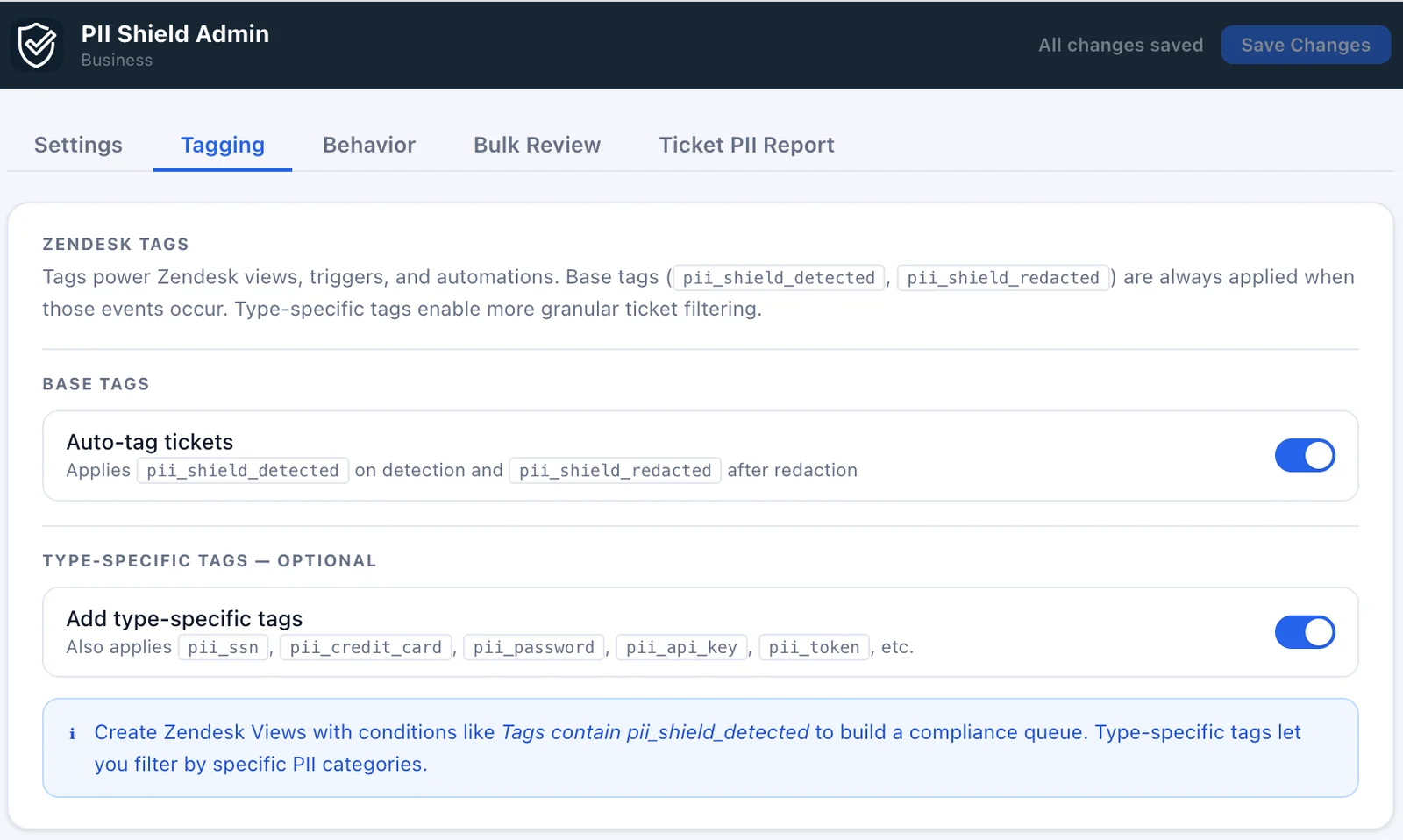Click pii_shield_redacted chip in Zendesk Tags description

(x=1003, y=278)
